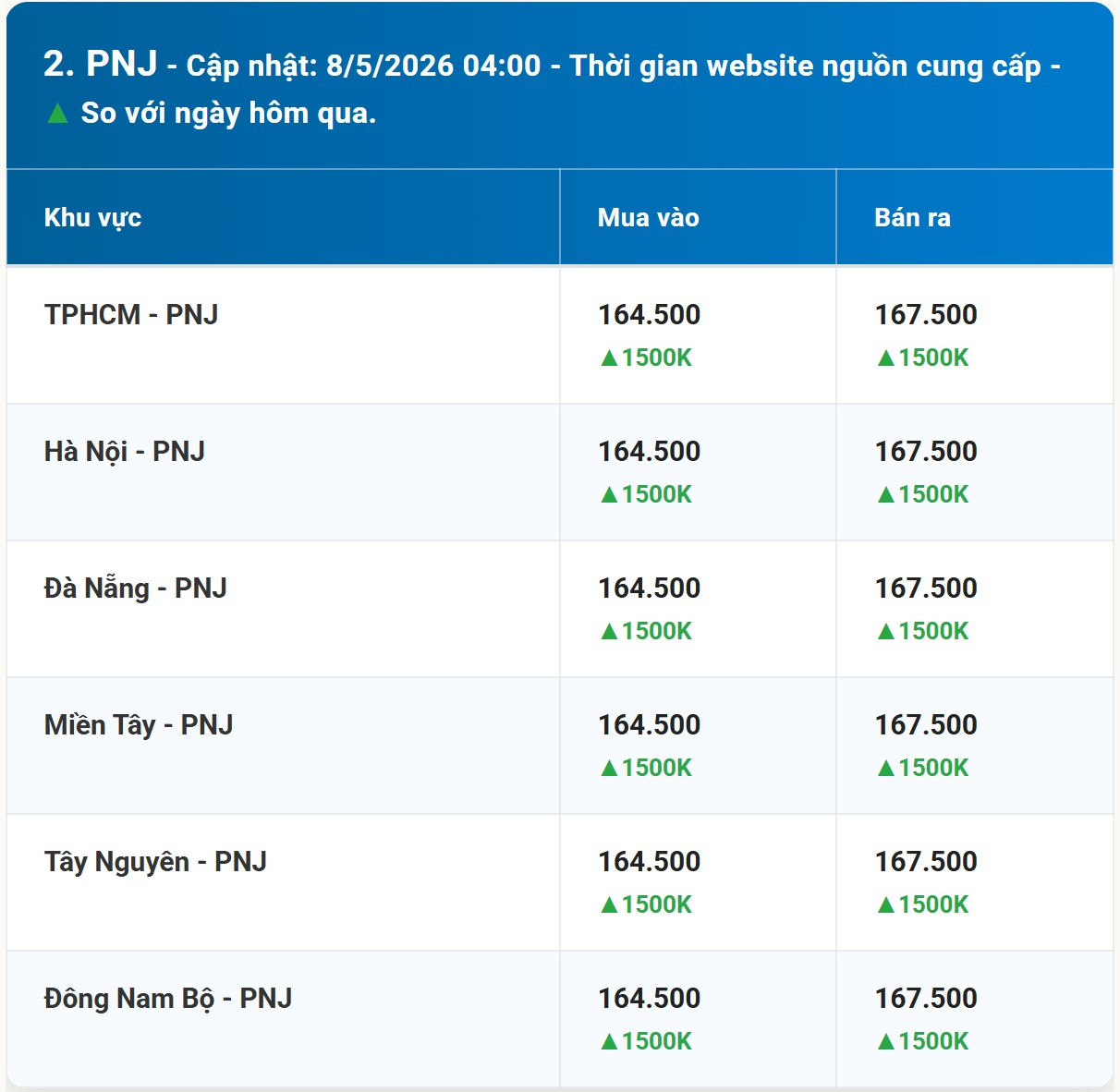Click the Tây Nguyên sell change 1500K
1120x1092 pixels.
(x=922, y=904)
